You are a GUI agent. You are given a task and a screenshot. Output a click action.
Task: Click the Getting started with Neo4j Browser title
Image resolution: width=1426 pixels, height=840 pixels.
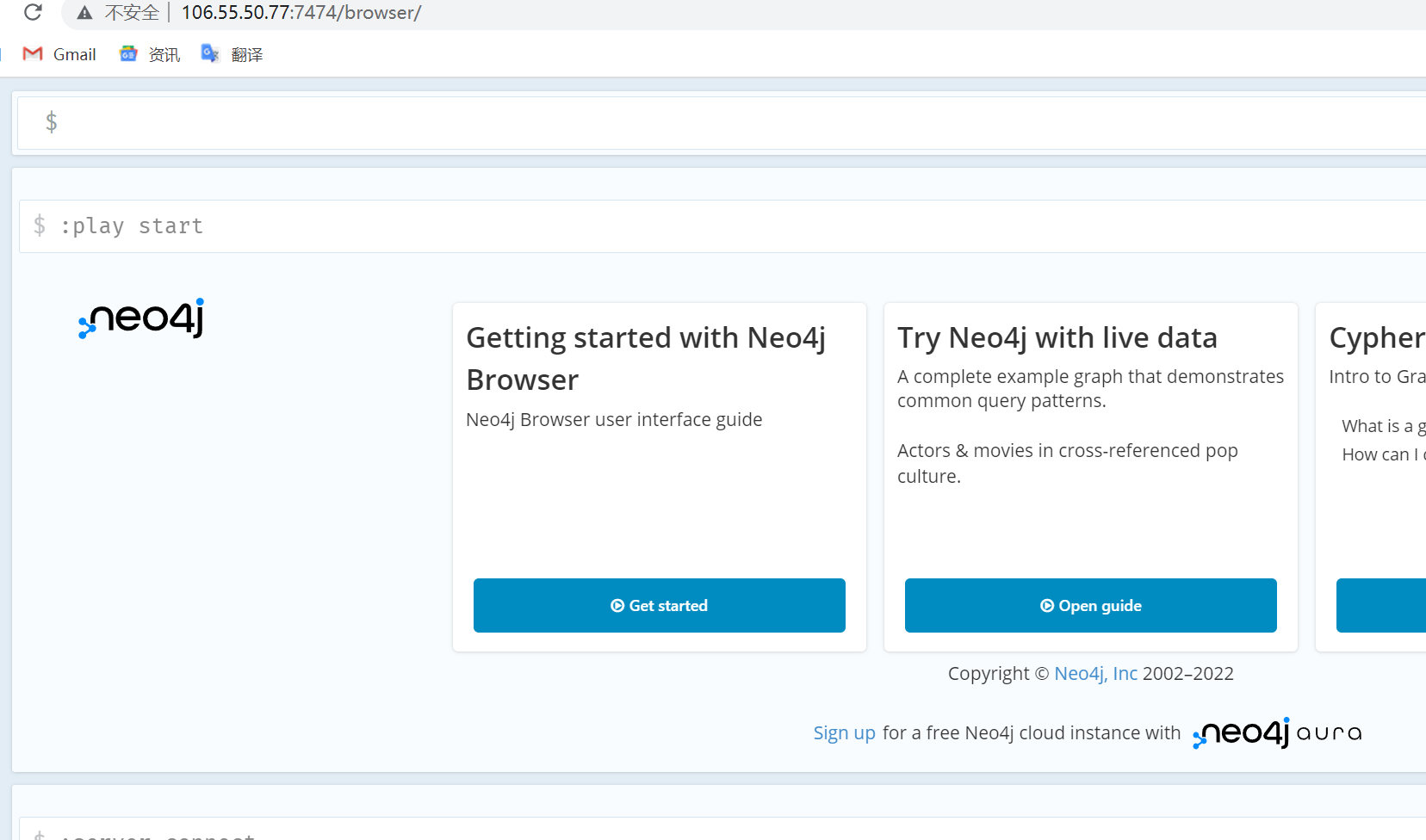tap(645, 358)
